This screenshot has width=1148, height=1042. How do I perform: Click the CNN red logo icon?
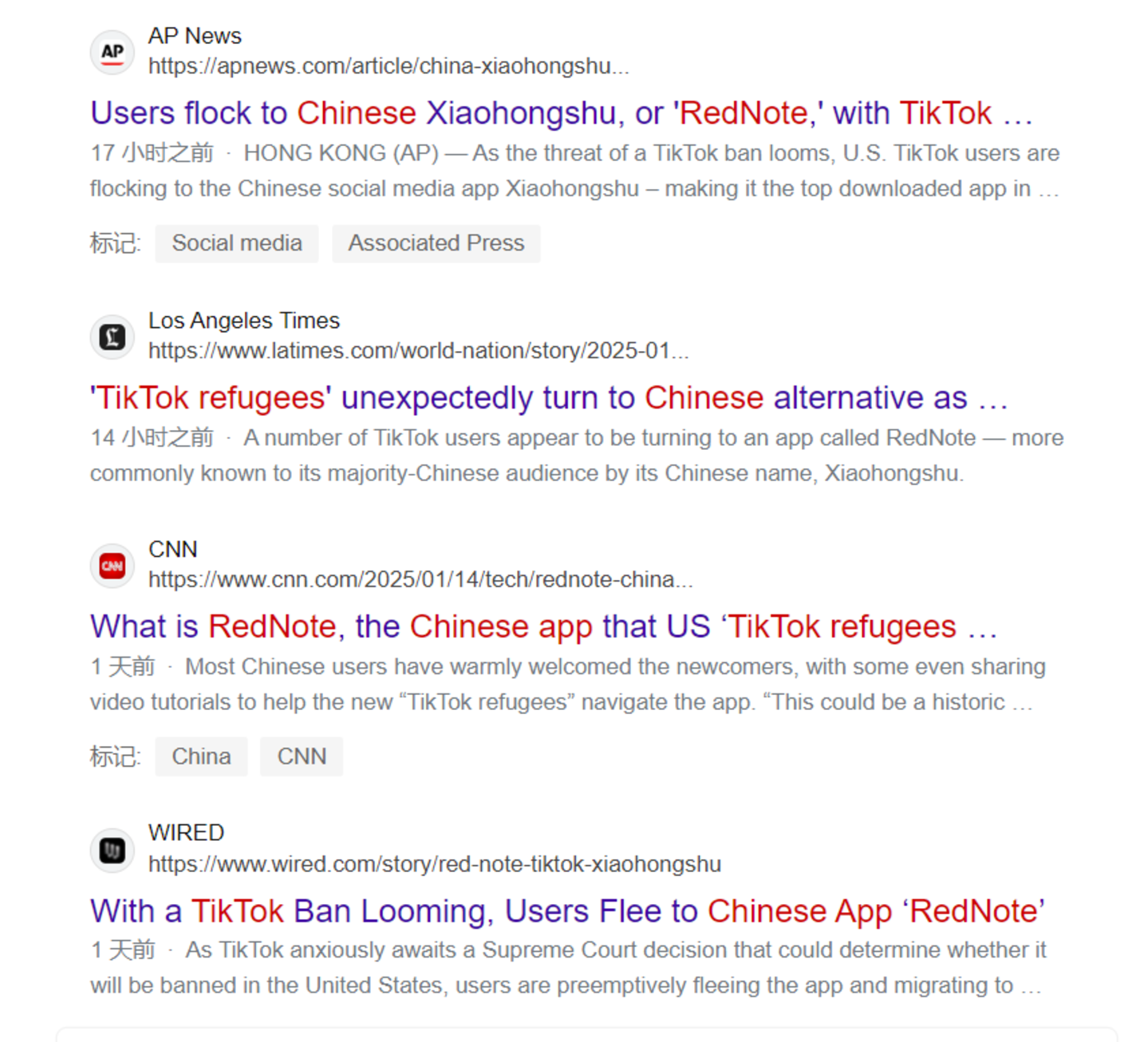112,566
